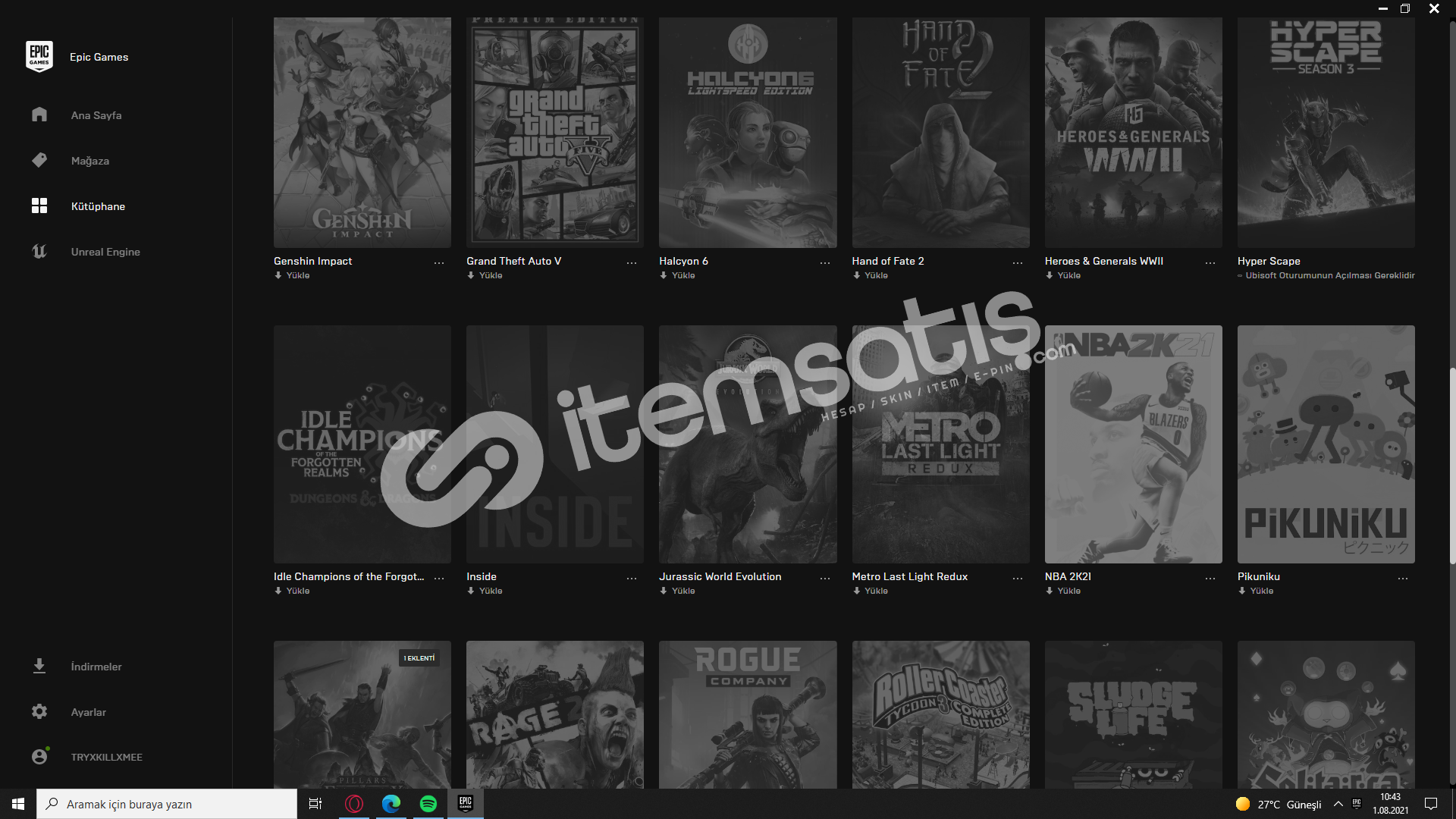
Task: Click the Windows search box
Action: coord(167,804)
